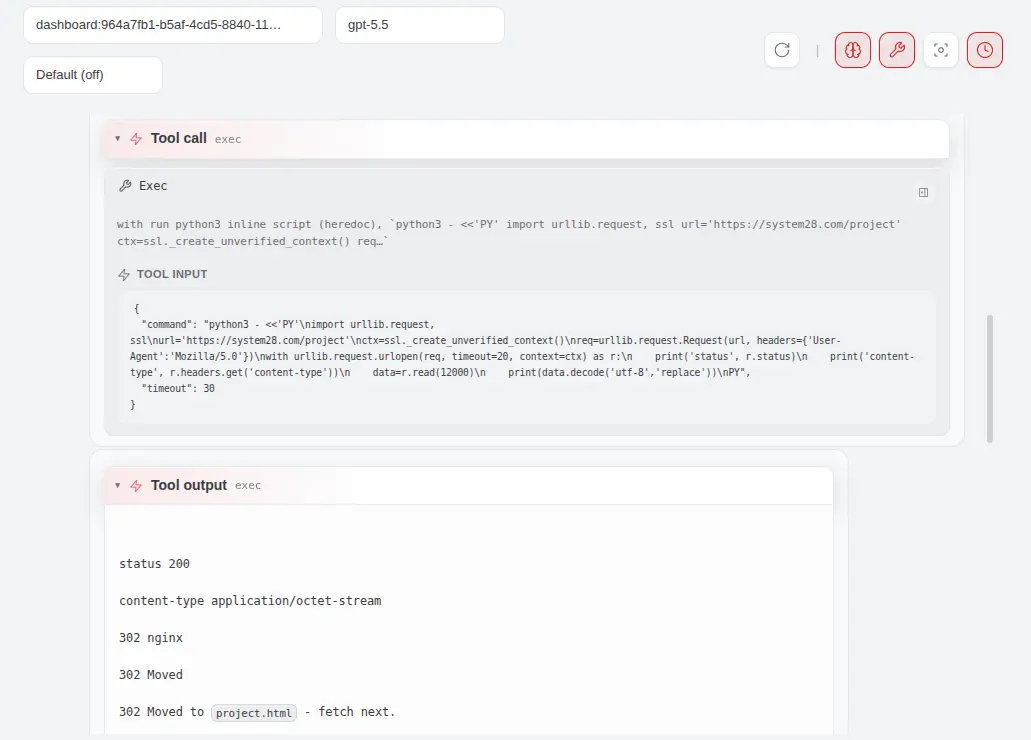
Task: Click the wrench icon next to Exec
Action: pos(125,186)
